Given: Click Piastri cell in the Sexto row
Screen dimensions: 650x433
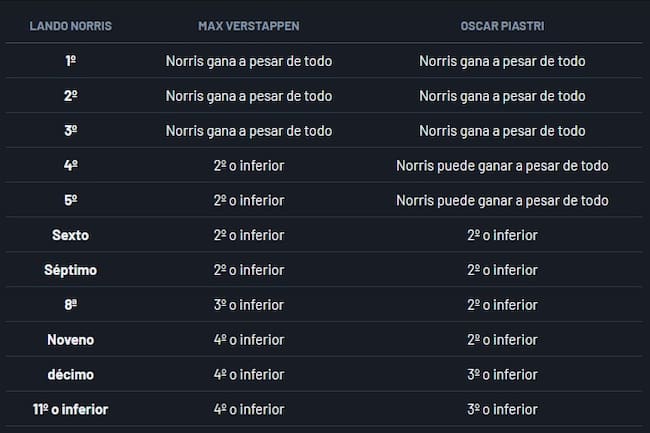Looking at the screenshot, I should coord(502,235).
